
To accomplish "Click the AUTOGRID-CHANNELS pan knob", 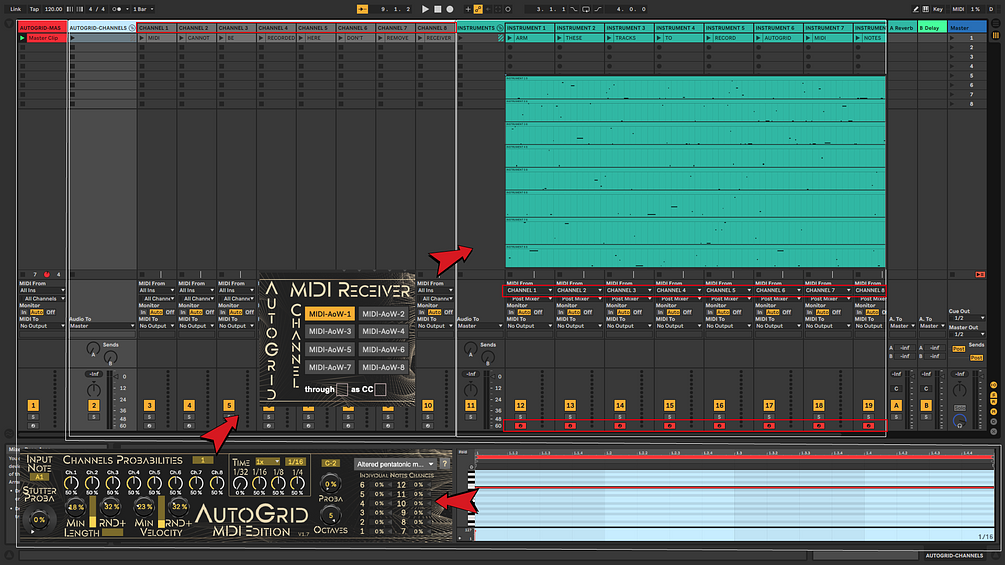I will tap(94, 389).
